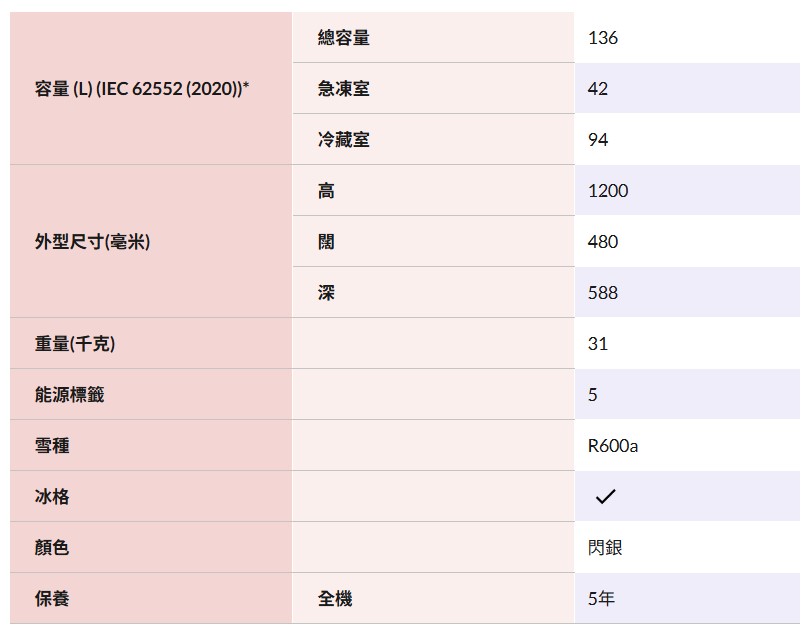
Task: Select the warranty value 5年
Action: click(601, 598)
